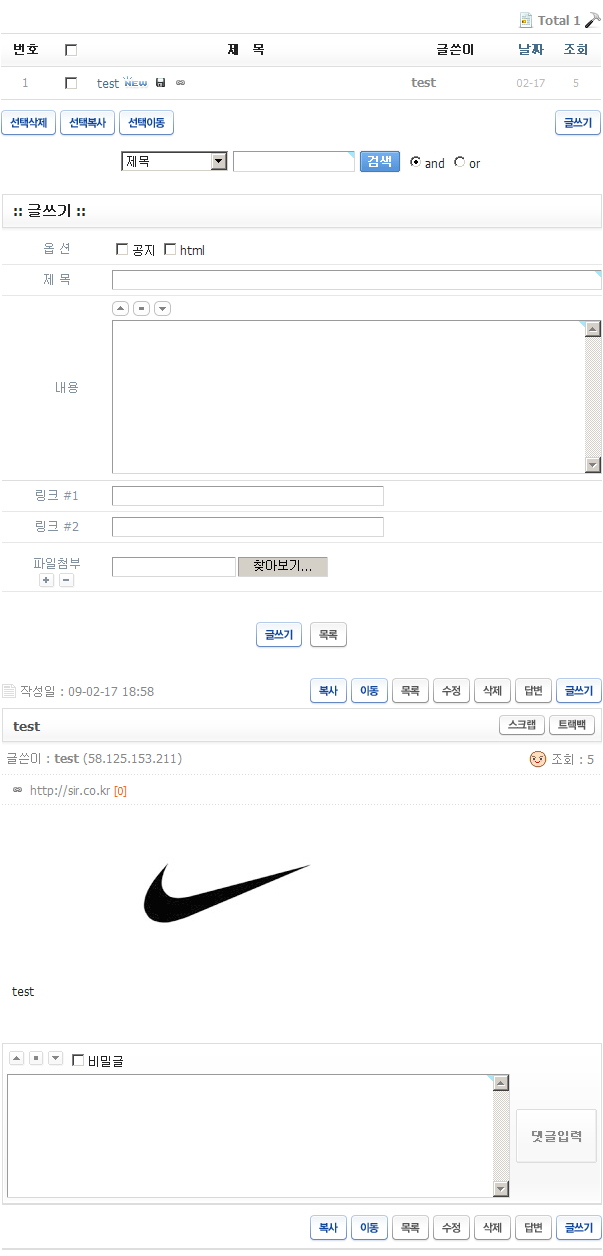Click the 트랙백 trackback button
The width and height of the screenshot is (603, 1256).
(x=572, y=725)
